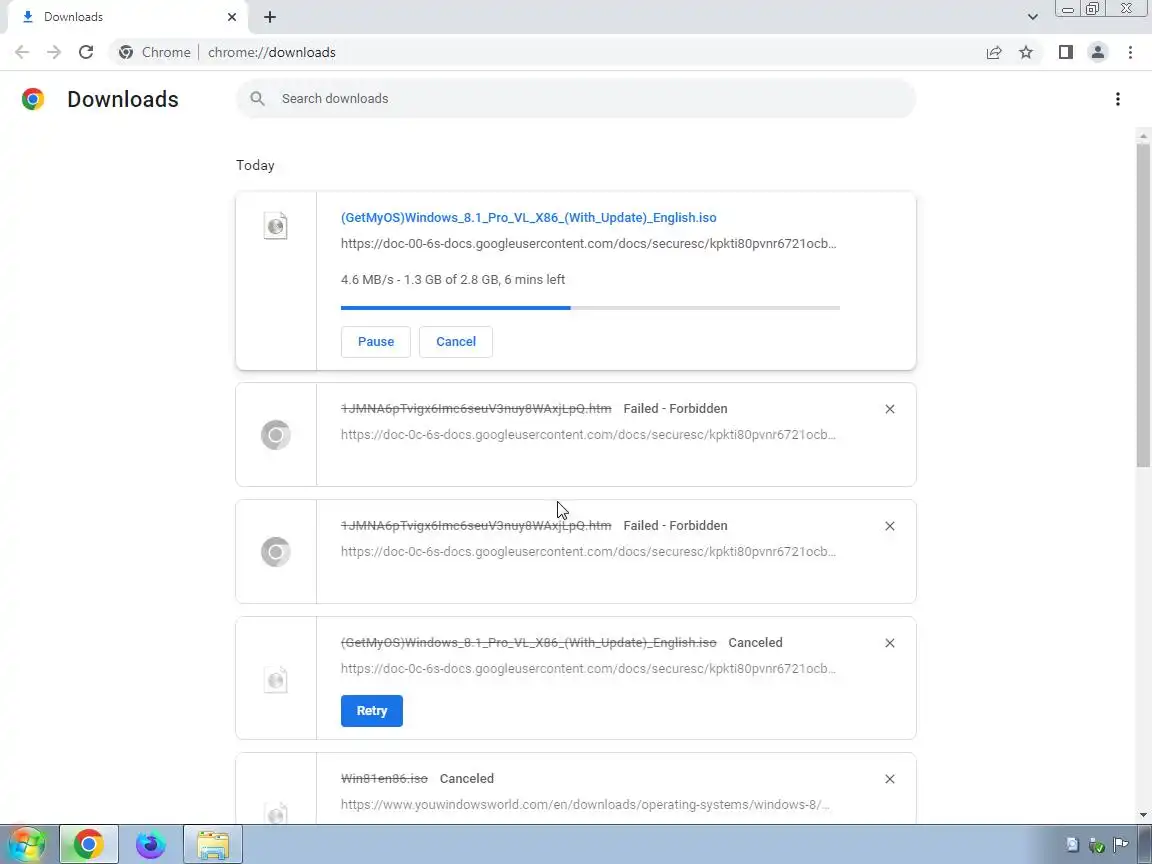Image resolution: width=1152 pixels, height=864 pixels.
Task: Click the scrollbar down arrow
Action: pyautogui.click(x=1142, y=815)
